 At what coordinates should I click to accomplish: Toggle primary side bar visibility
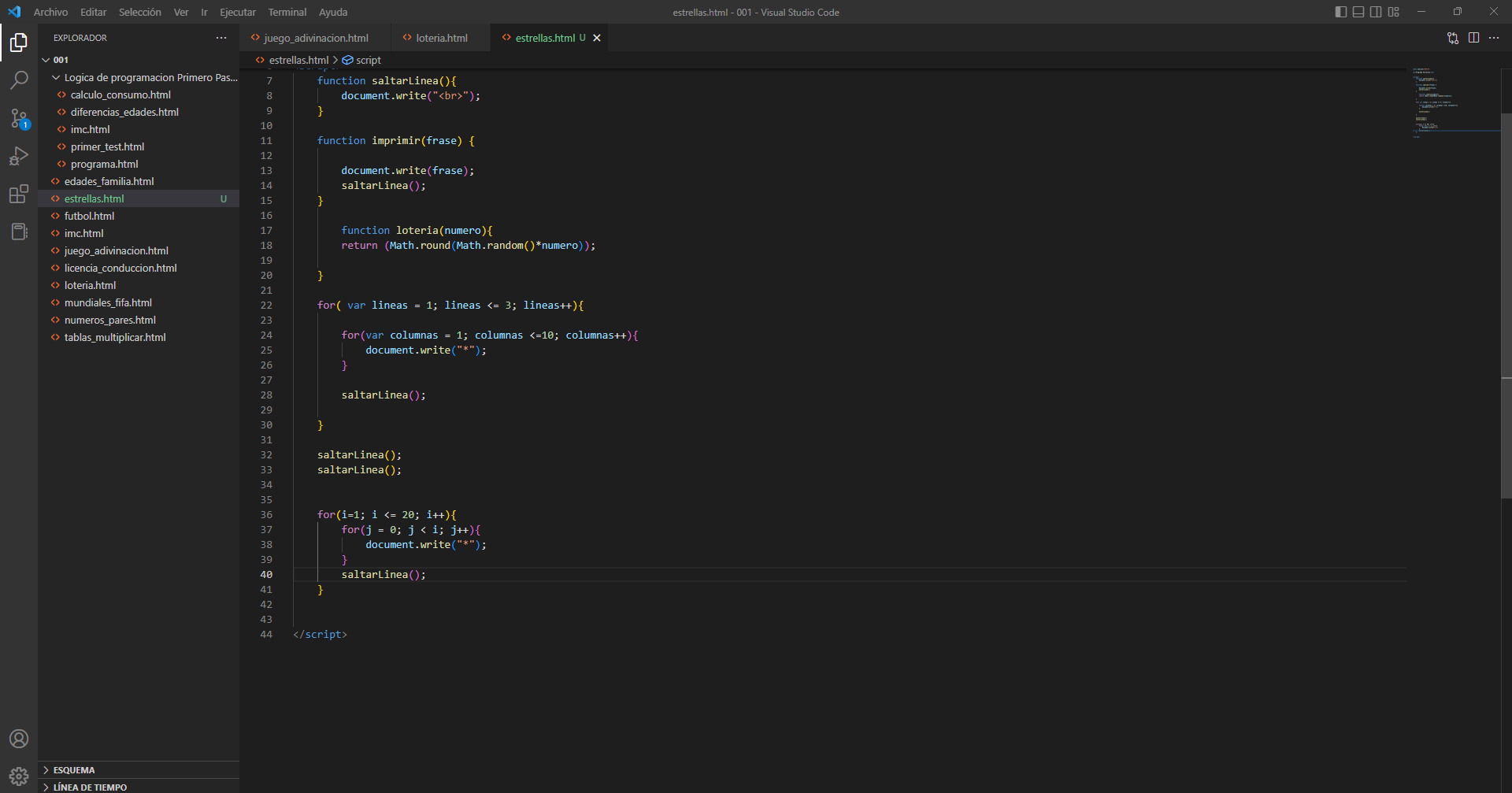pyautogui.click(x=1341, y=12)
